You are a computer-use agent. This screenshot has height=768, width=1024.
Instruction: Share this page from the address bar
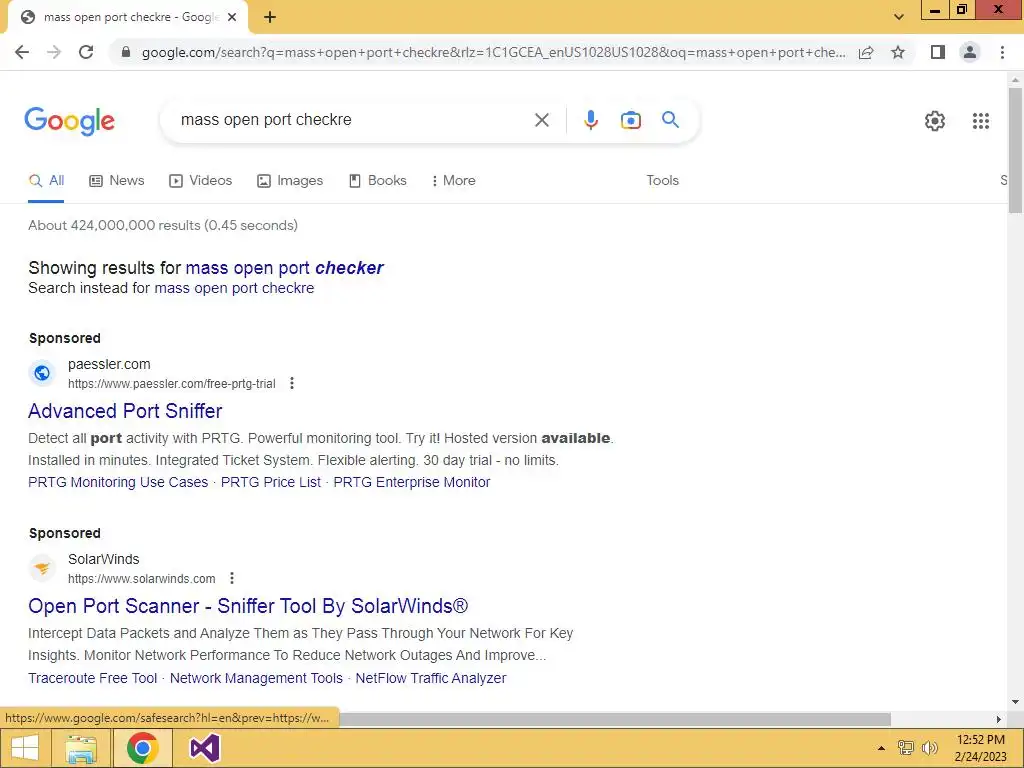pyautogui.click(x=866, y=52)
